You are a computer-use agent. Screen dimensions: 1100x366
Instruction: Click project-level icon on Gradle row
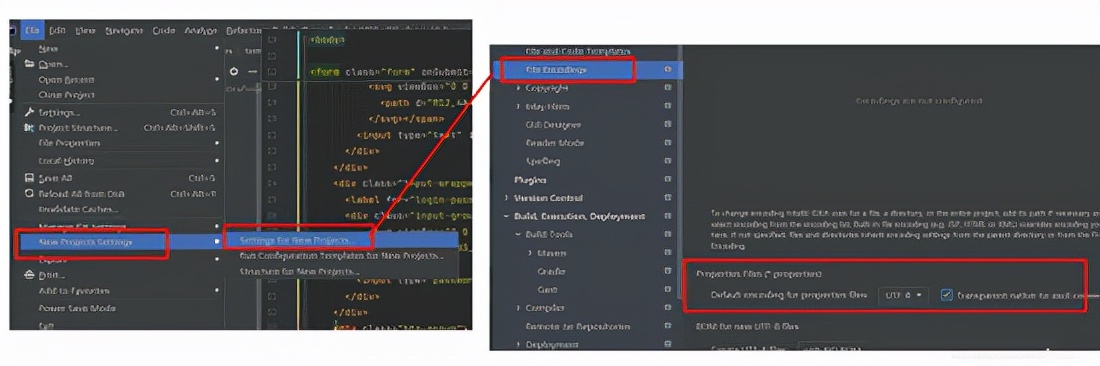tap(668, 271)
